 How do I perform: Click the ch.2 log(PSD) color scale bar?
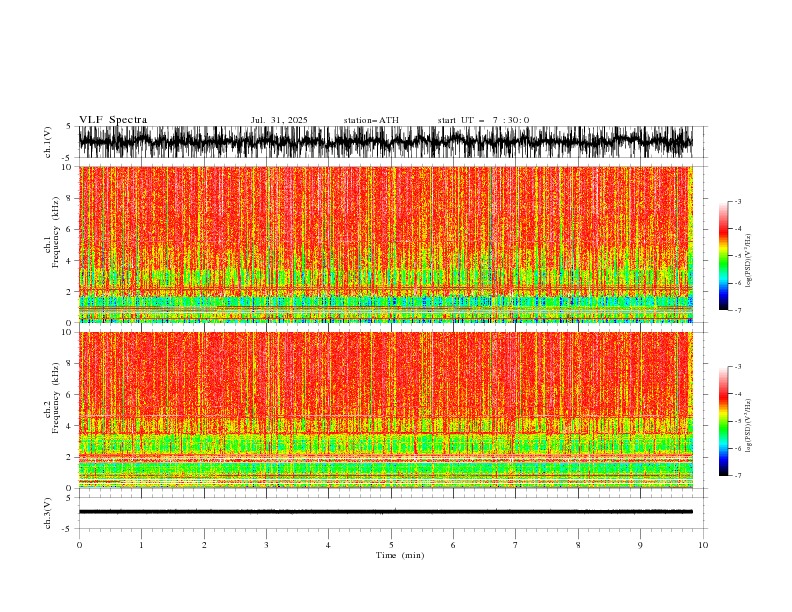pos(723,421)
